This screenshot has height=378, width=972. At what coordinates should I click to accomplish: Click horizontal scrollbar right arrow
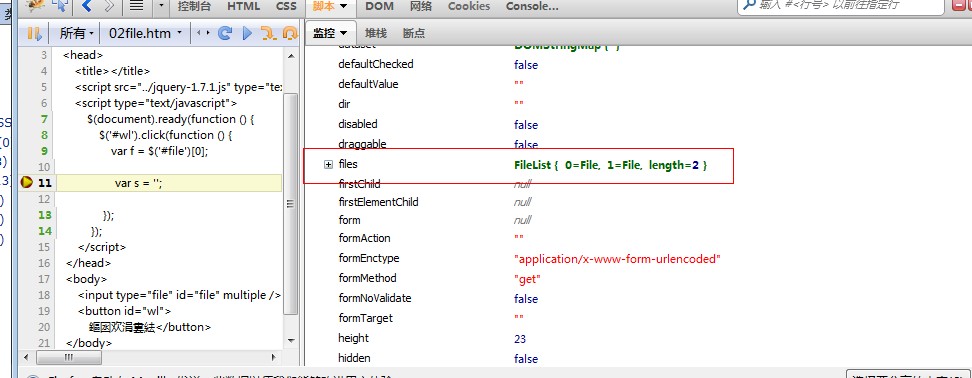[x=273, y=358]
